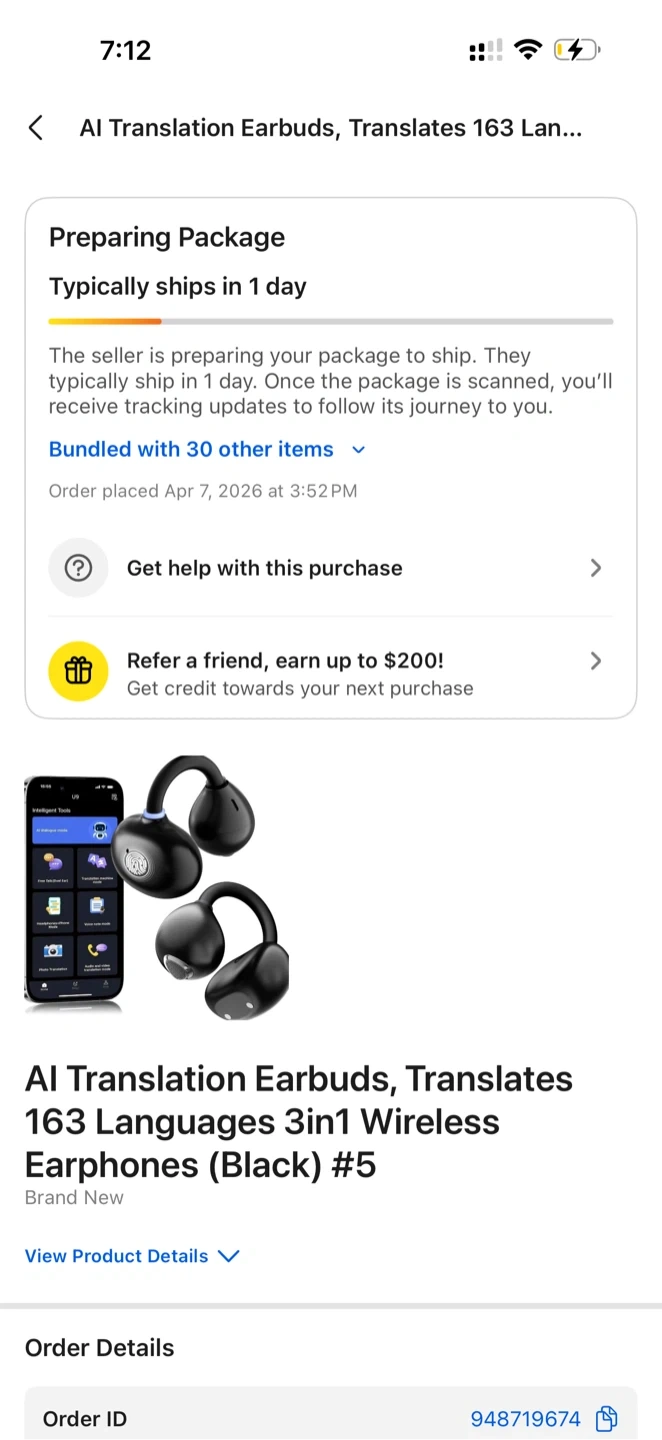Open the chevron beside Refer a friend
Viewport: 662px width, 1440px height.
[596, 661]
